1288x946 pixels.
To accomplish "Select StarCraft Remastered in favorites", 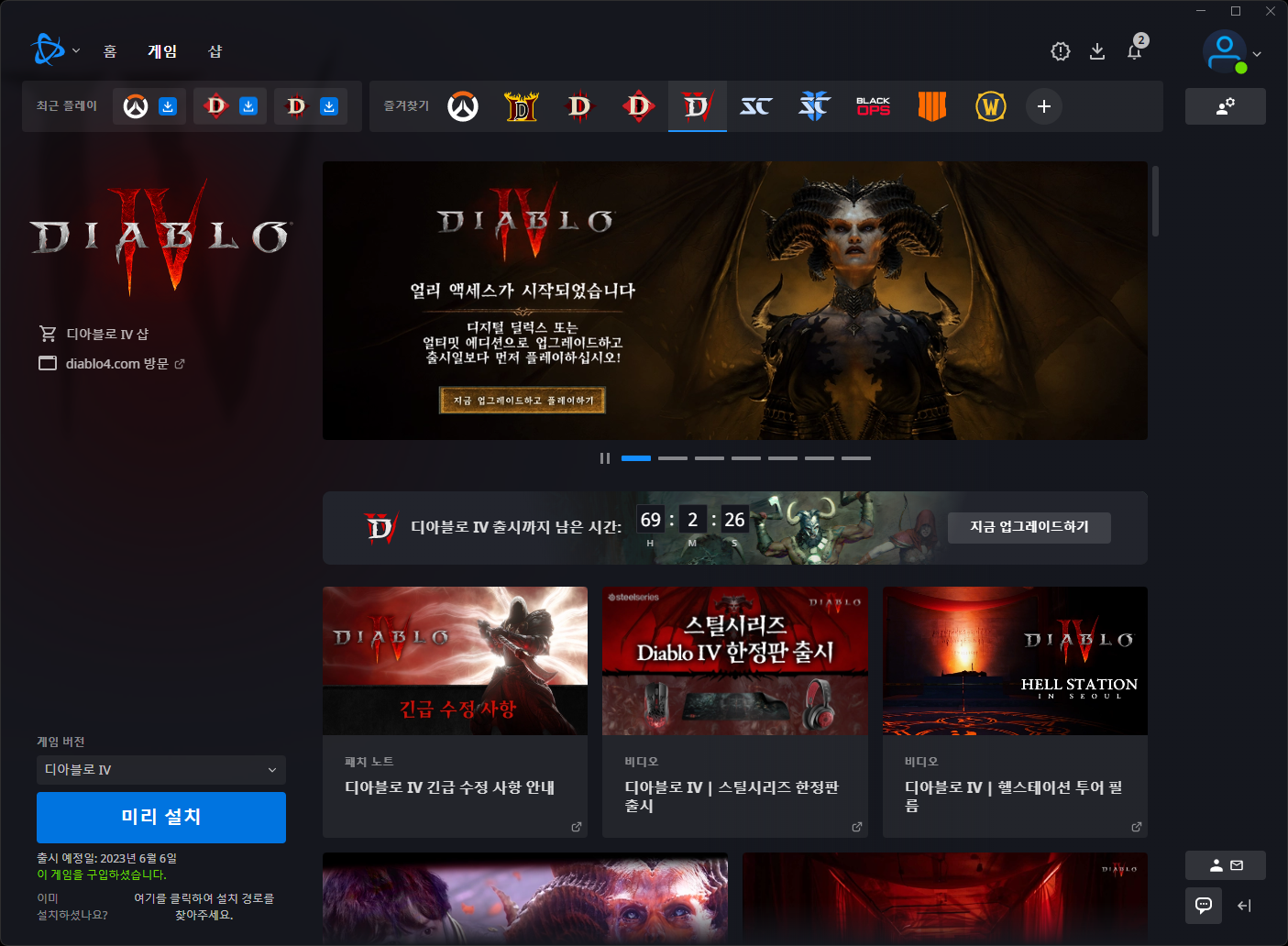I will pos(756,106).
